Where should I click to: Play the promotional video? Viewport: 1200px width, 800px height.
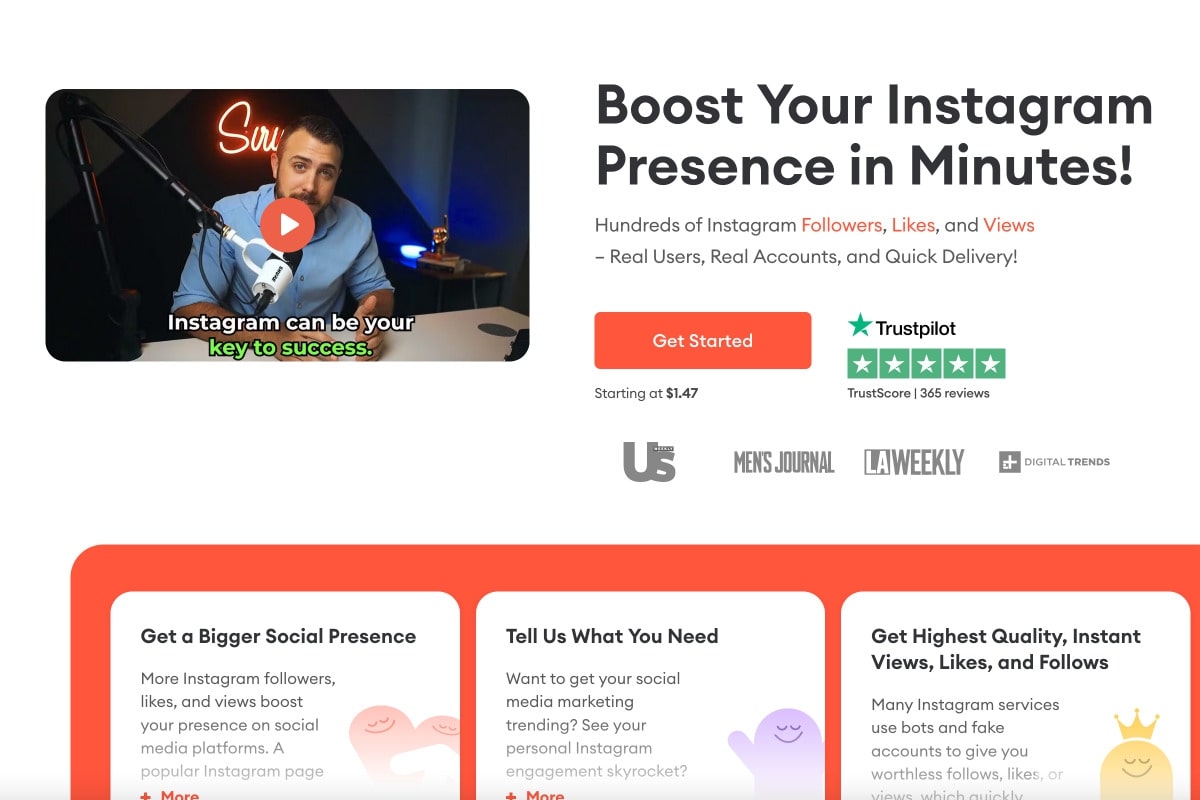point(288,224)
